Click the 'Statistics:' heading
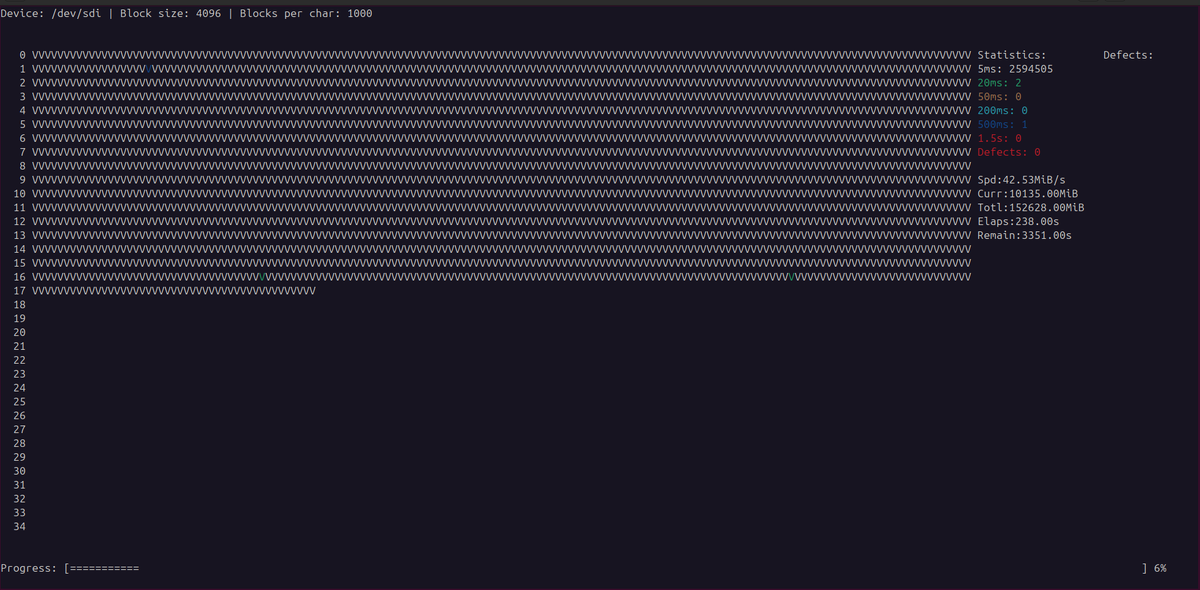This screenshot has height=590, width=1200. 1012,55
